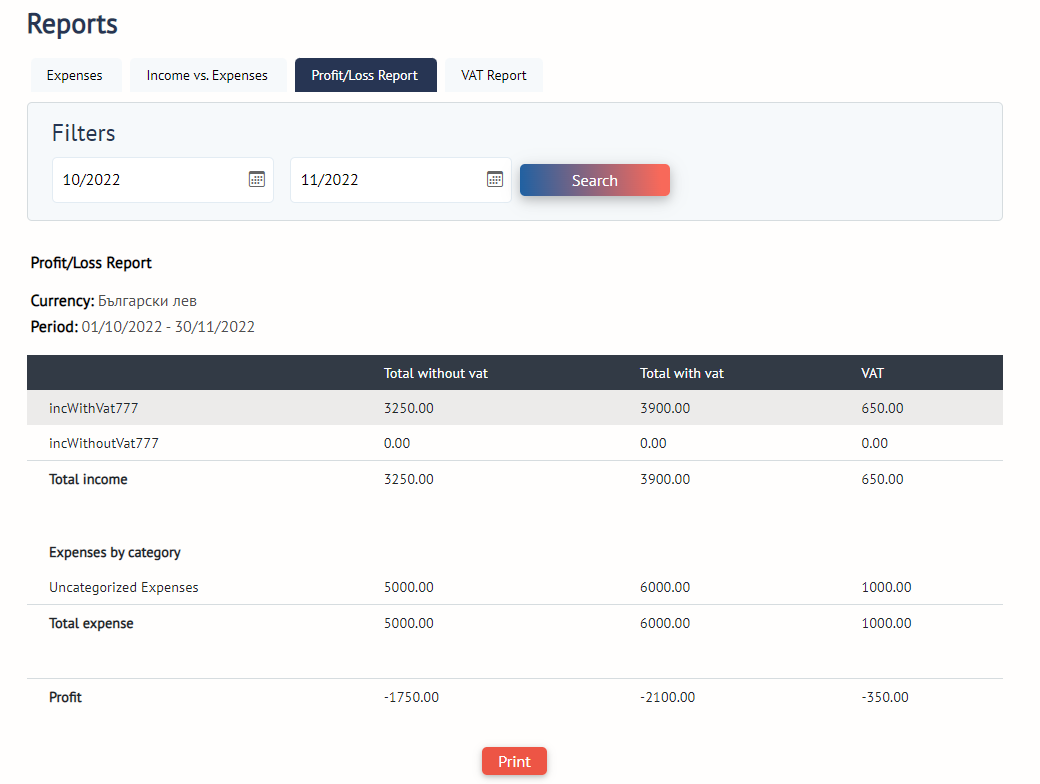Print the Profit/Loss report
The width and height of the screenshot is (1040, 784).
point(514,761)
